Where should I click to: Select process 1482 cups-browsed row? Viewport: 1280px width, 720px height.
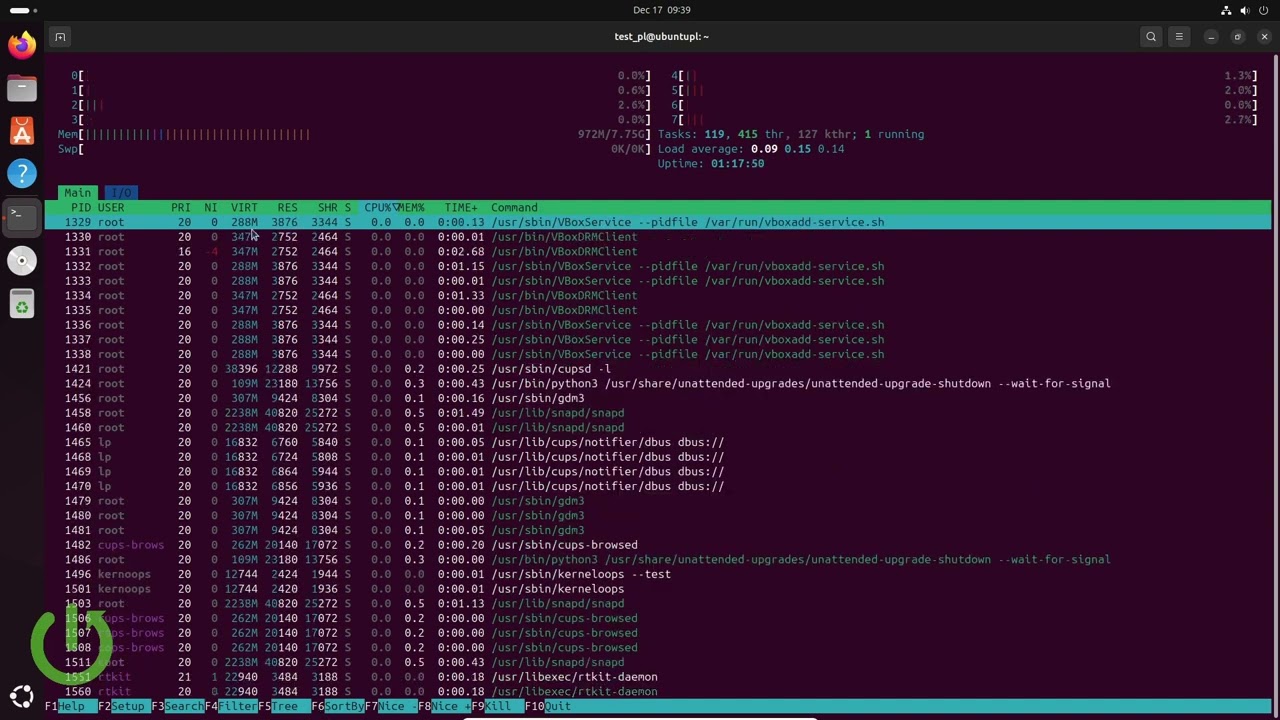[x=657, y=545]
